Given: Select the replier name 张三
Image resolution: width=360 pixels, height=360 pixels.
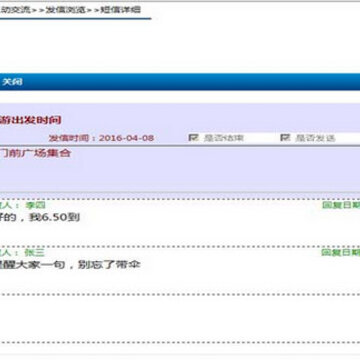Looking at the screenshot, I should pos(35,252).
